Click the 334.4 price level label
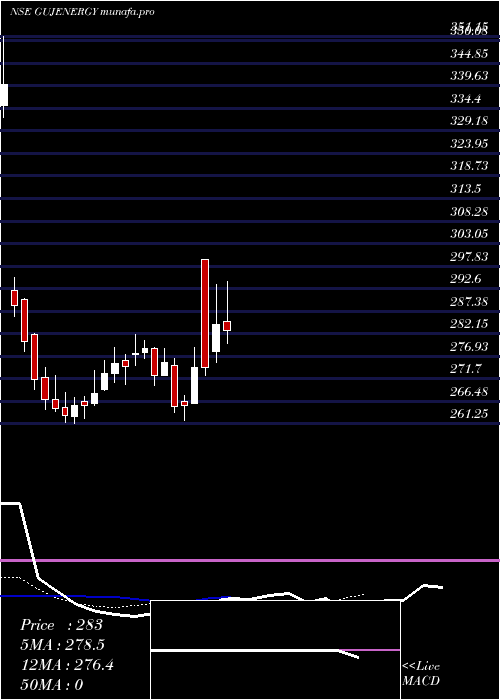Viewport: 500px width, 700px height. pos(466,99)
